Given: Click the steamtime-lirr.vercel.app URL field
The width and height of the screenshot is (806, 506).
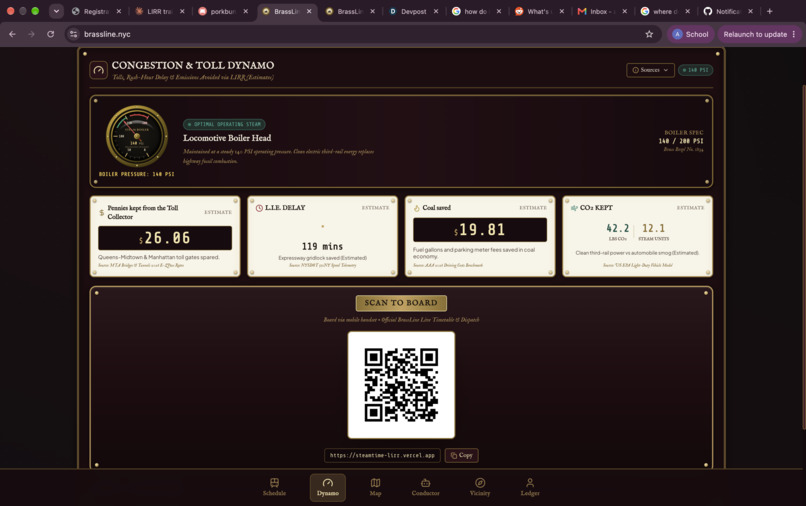Looking at the screenshot, I should [x=382, y=455].
